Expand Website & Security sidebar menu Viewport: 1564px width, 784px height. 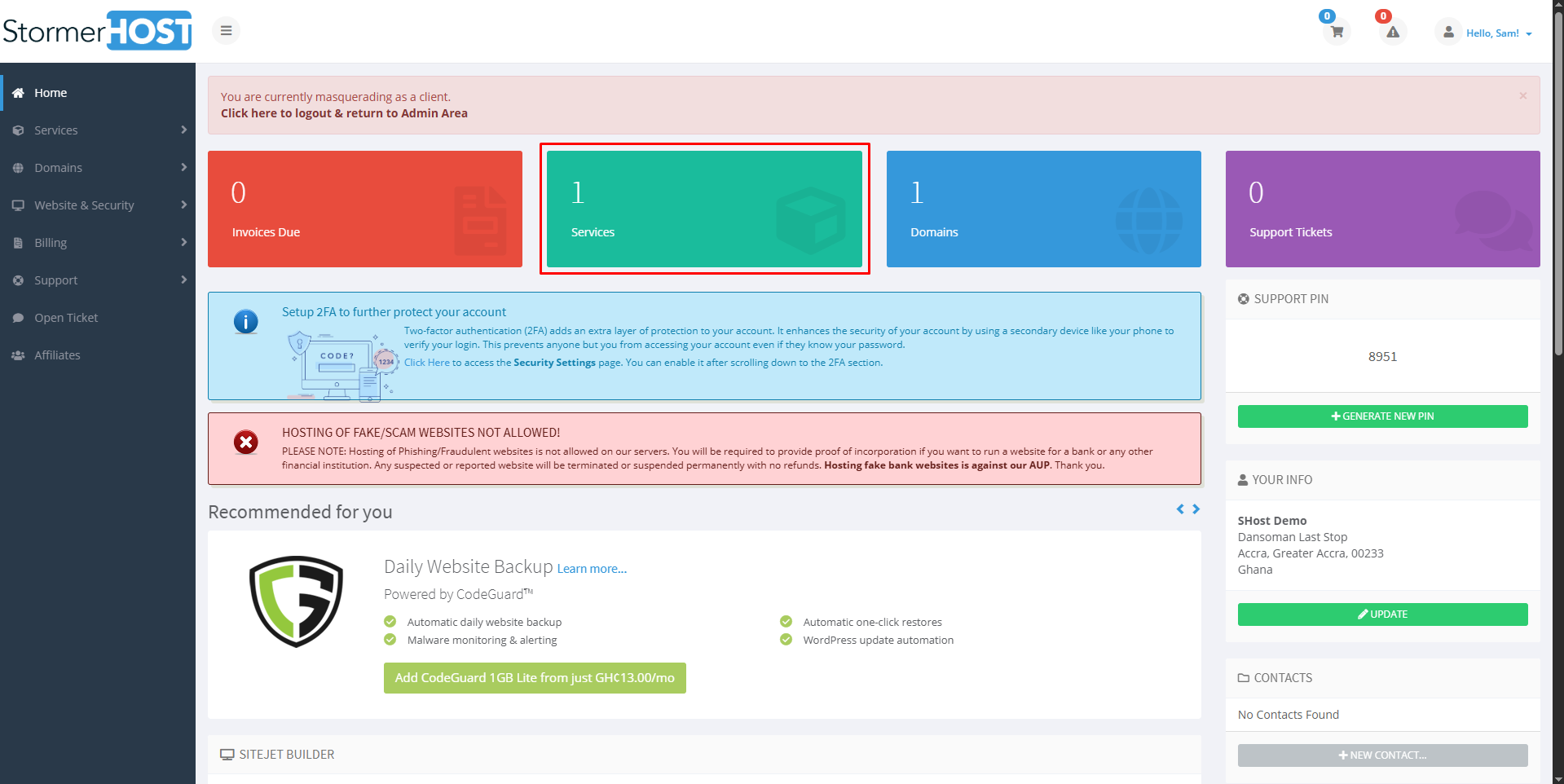click(98, 205)
